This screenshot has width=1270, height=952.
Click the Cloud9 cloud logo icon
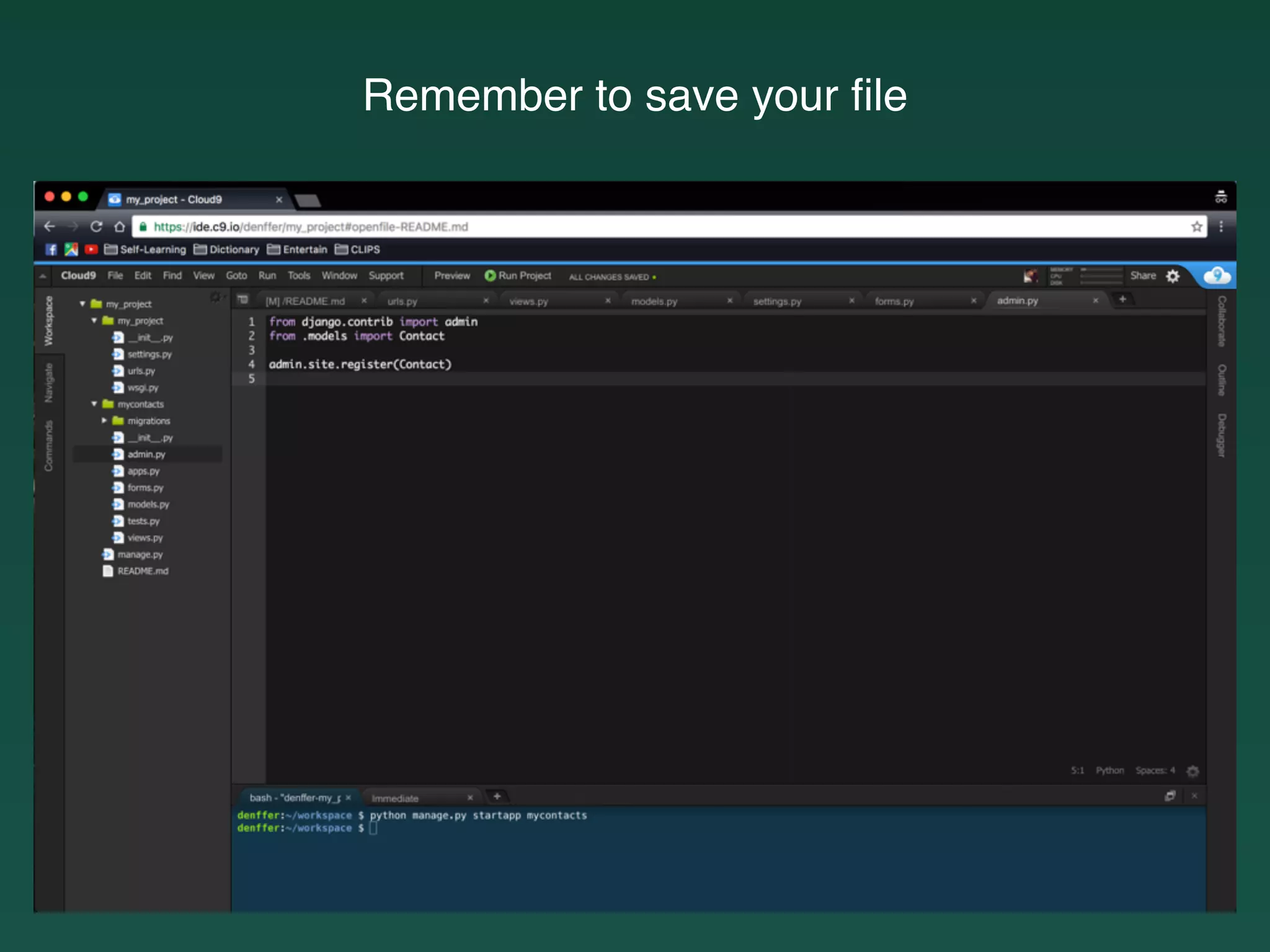pos(1216,276)
